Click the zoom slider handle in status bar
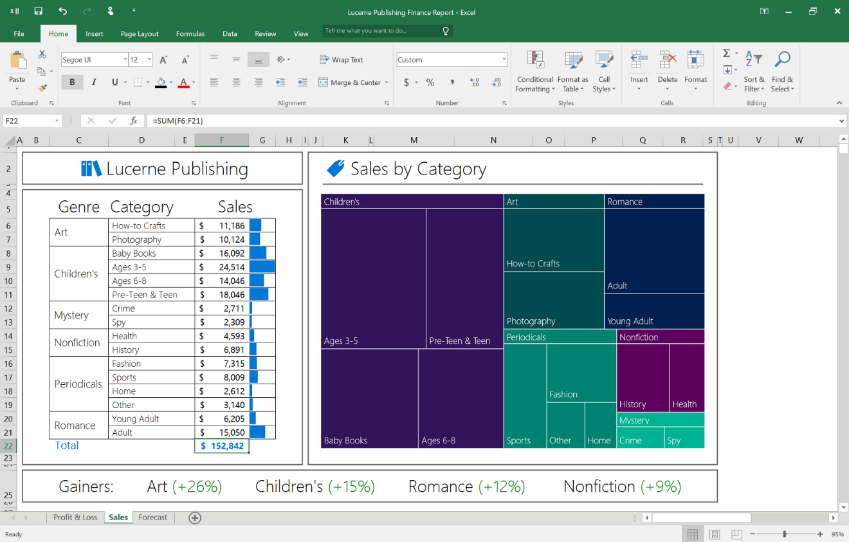 click(x=785, y=534)
